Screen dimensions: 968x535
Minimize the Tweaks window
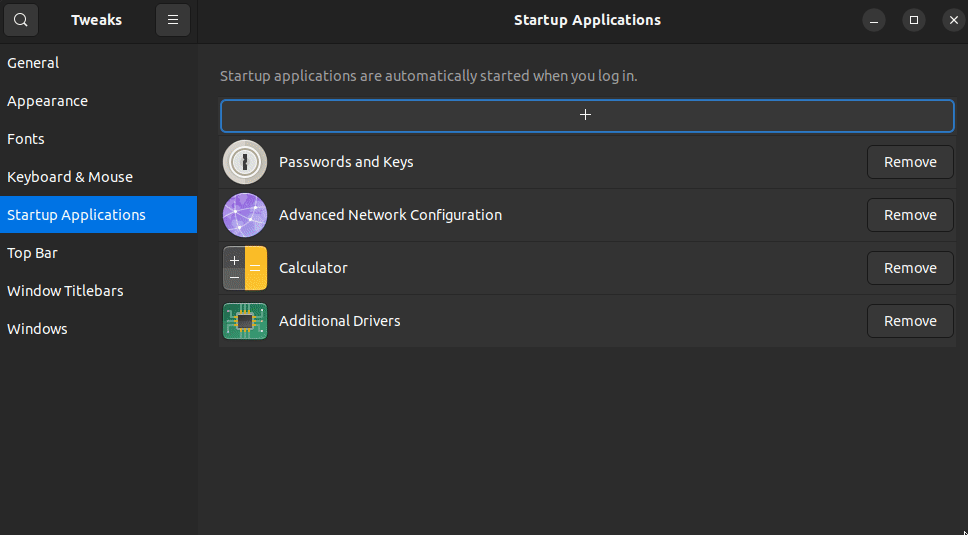click(874, 20)
